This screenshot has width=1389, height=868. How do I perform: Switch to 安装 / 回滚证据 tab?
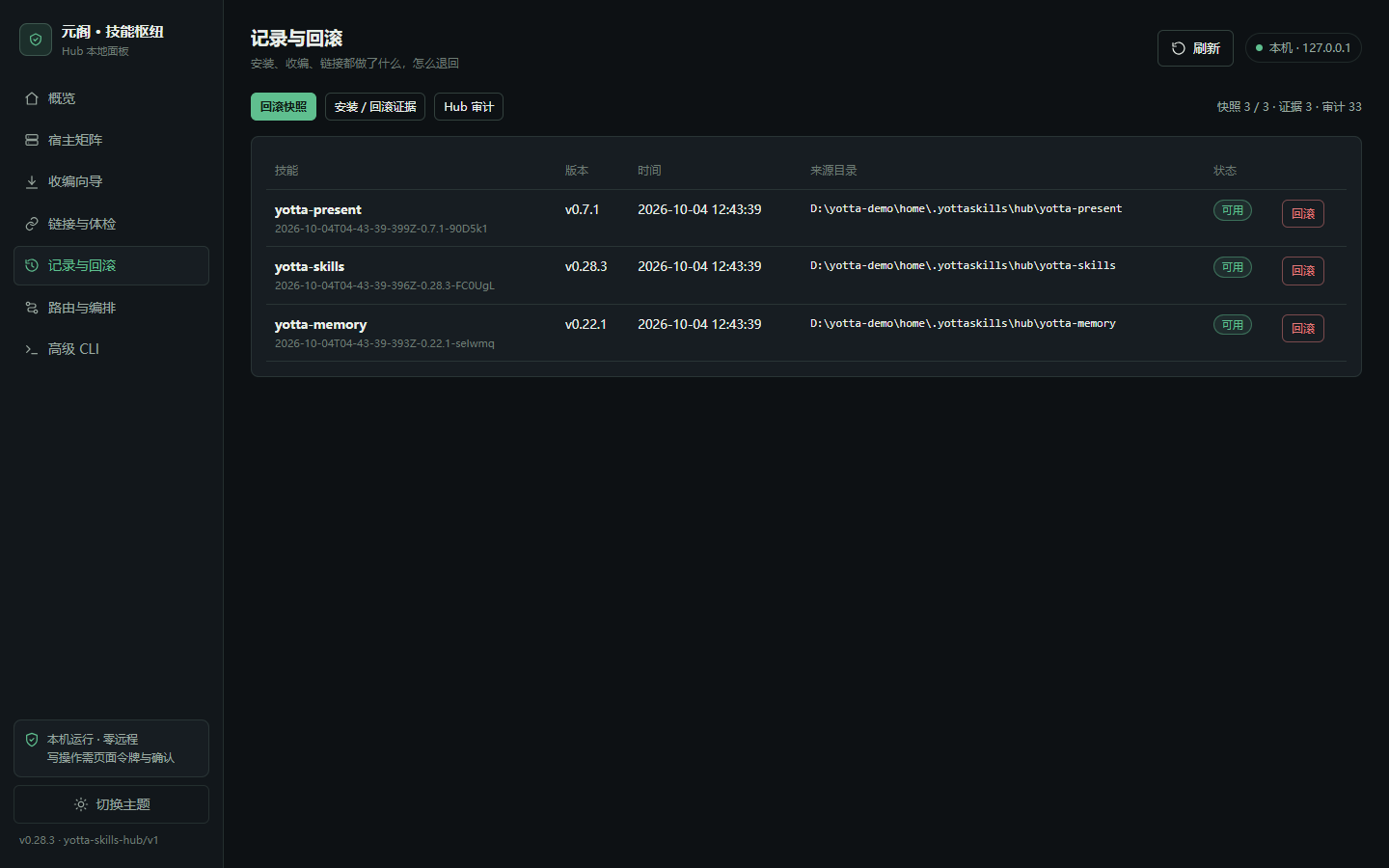(x=375, y=107)
